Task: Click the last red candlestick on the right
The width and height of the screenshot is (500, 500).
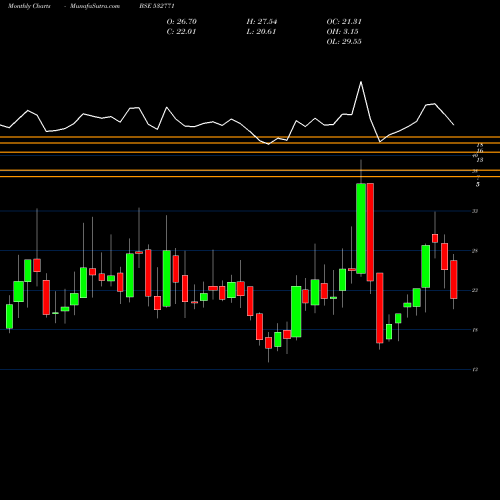Action: coord(454,279)
